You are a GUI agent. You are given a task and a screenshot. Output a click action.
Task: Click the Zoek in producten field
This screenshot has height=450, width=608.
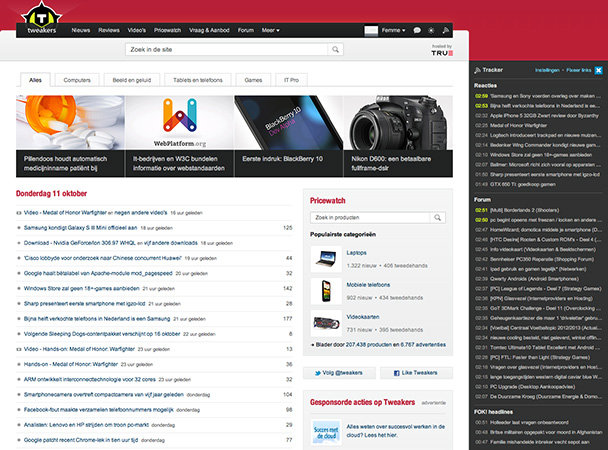(x=370, y=217)
